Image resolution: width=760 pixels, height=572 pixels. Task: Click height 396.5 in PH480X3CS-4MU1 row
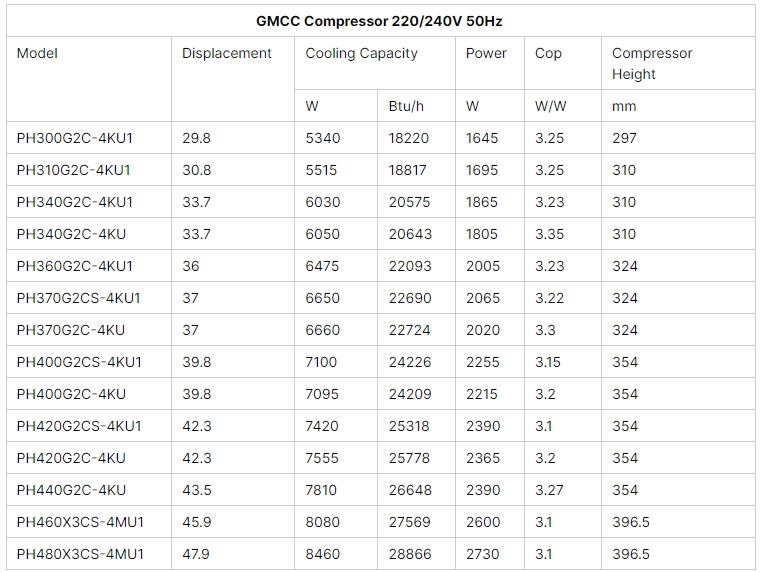click(x=631, y=554)
